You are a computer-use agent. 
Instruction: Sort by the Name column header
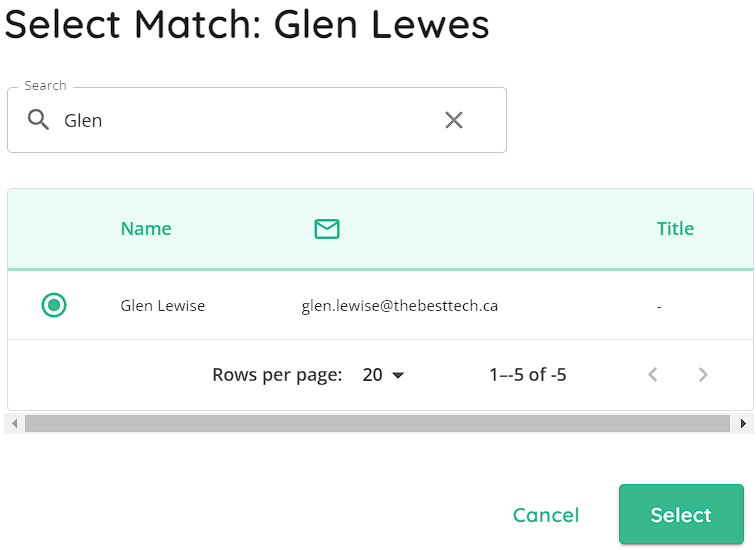[x=146, y=228]
